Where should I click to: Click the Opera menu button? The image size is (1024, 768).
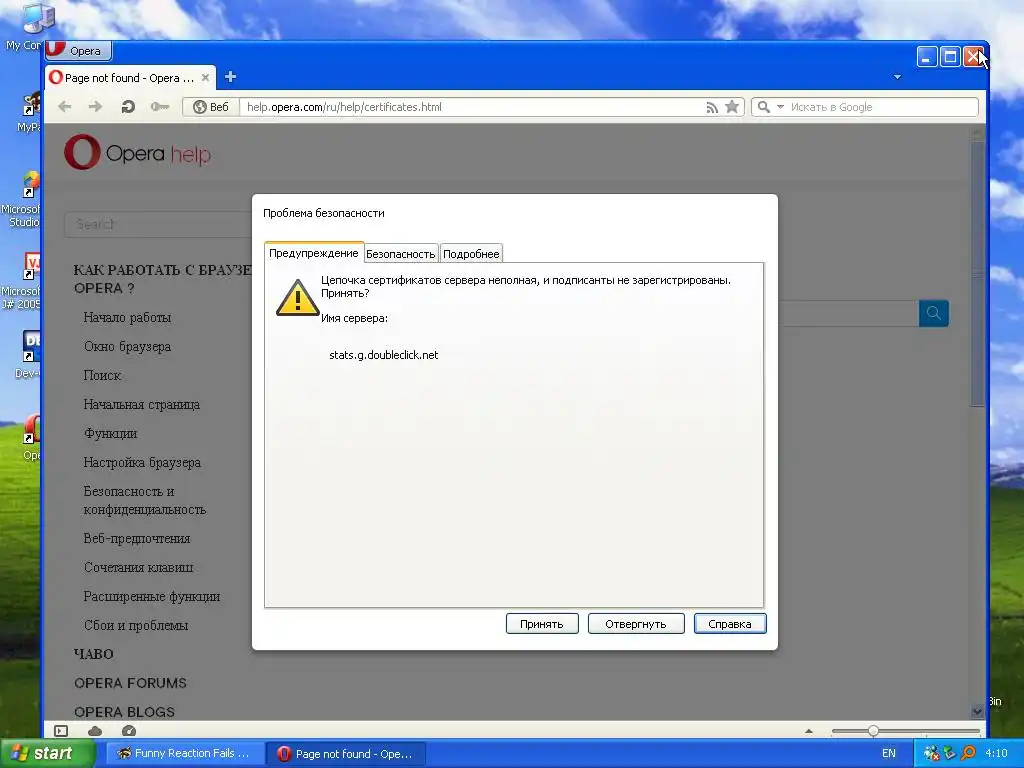78,50
